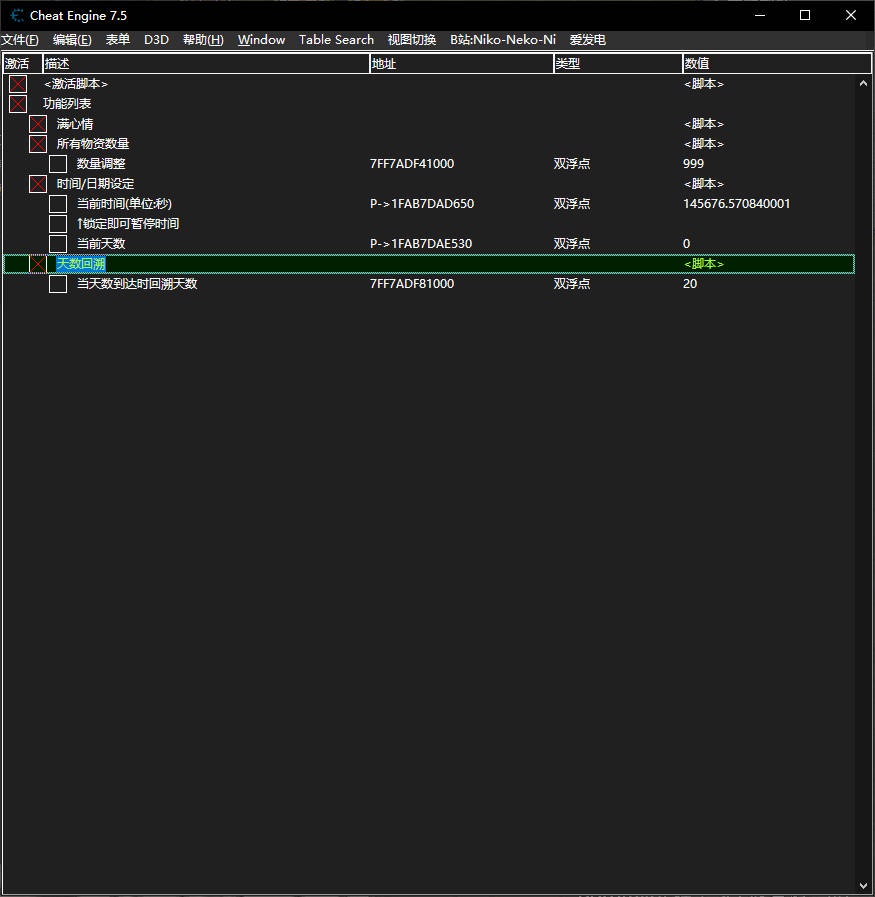
Task: Open the 文件(F) menu
Action: pos(20,40)
